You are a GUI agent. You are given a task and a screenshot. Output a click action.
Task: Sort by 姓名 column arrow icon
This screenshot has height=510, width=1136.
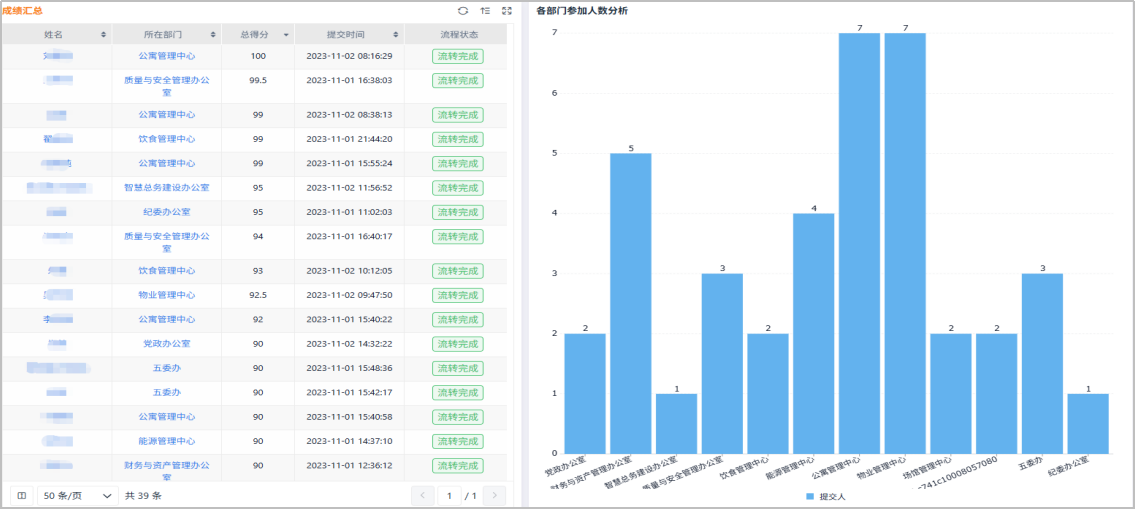(103, 34)
